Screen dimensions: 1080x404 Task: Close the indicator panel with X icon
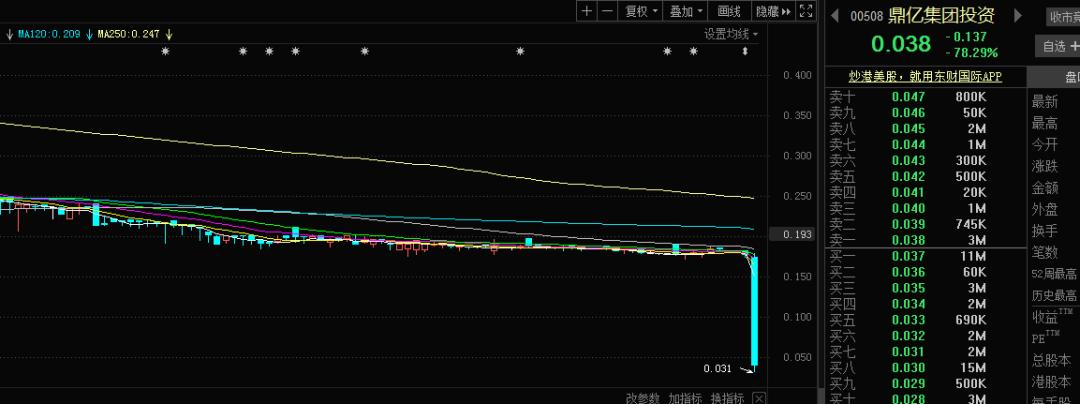coord(760,397)
